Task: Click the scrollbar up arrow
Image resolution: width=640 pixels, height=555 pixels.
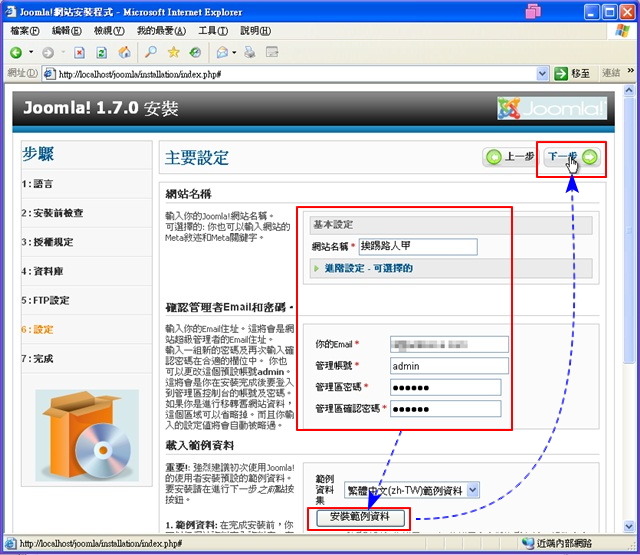Action: [x=629, y=90]
